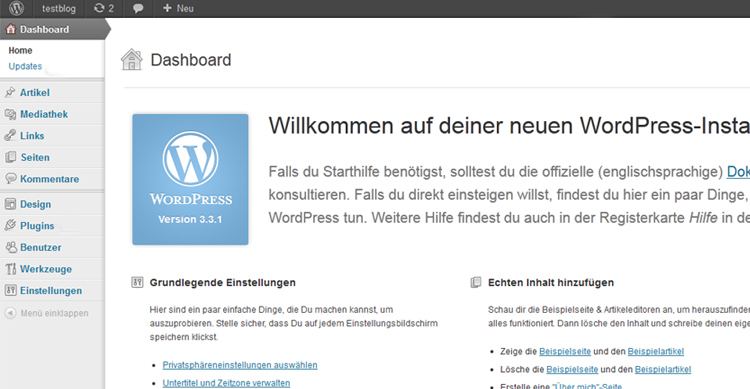This screenshot has width=750, height=389.
Task: Open the Artikel menu
Action: (35, 92)
